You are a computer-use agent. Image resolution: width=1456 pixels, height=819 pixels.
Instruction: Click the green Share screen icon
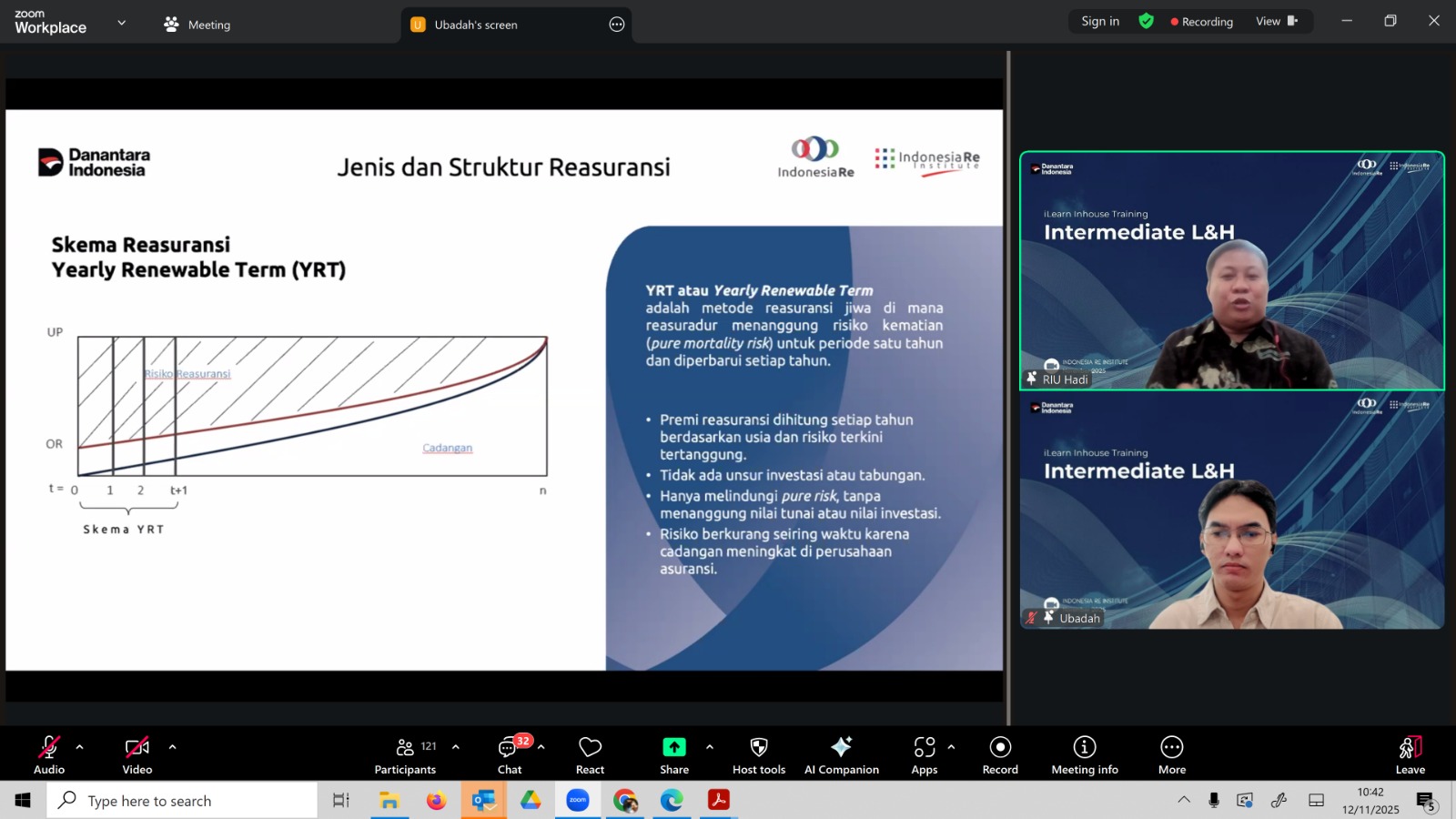coord(673,747)
